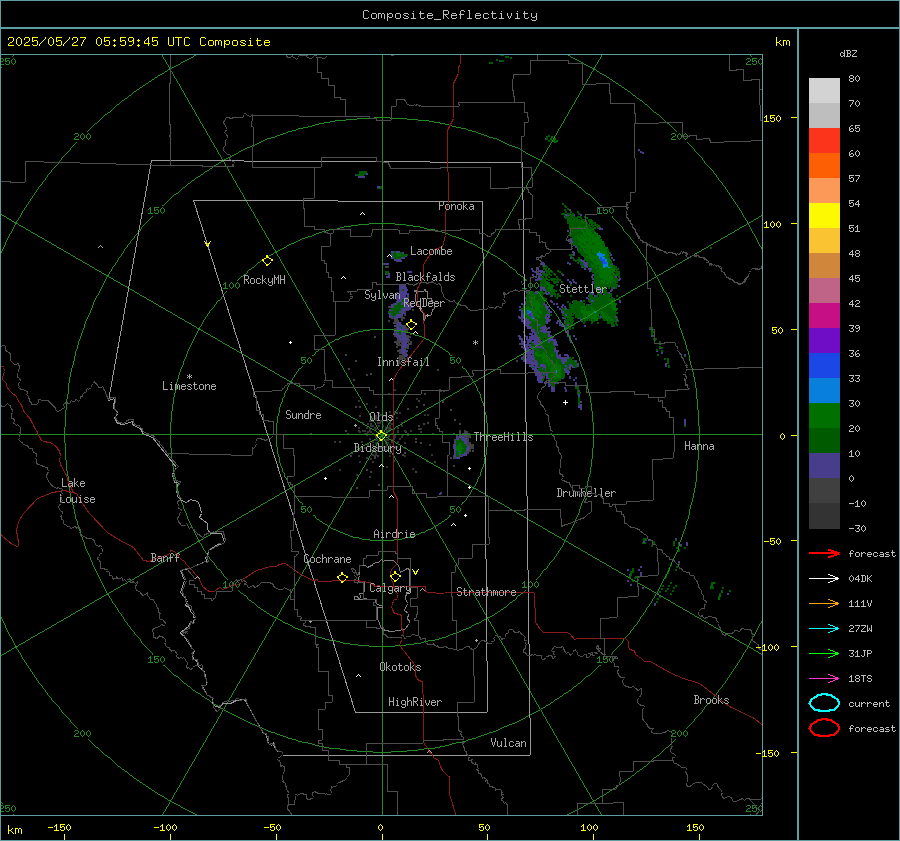Click the Drumheller town label
Image resolution: width=900 pixels, height=841 pixels.
click(586, 493)
